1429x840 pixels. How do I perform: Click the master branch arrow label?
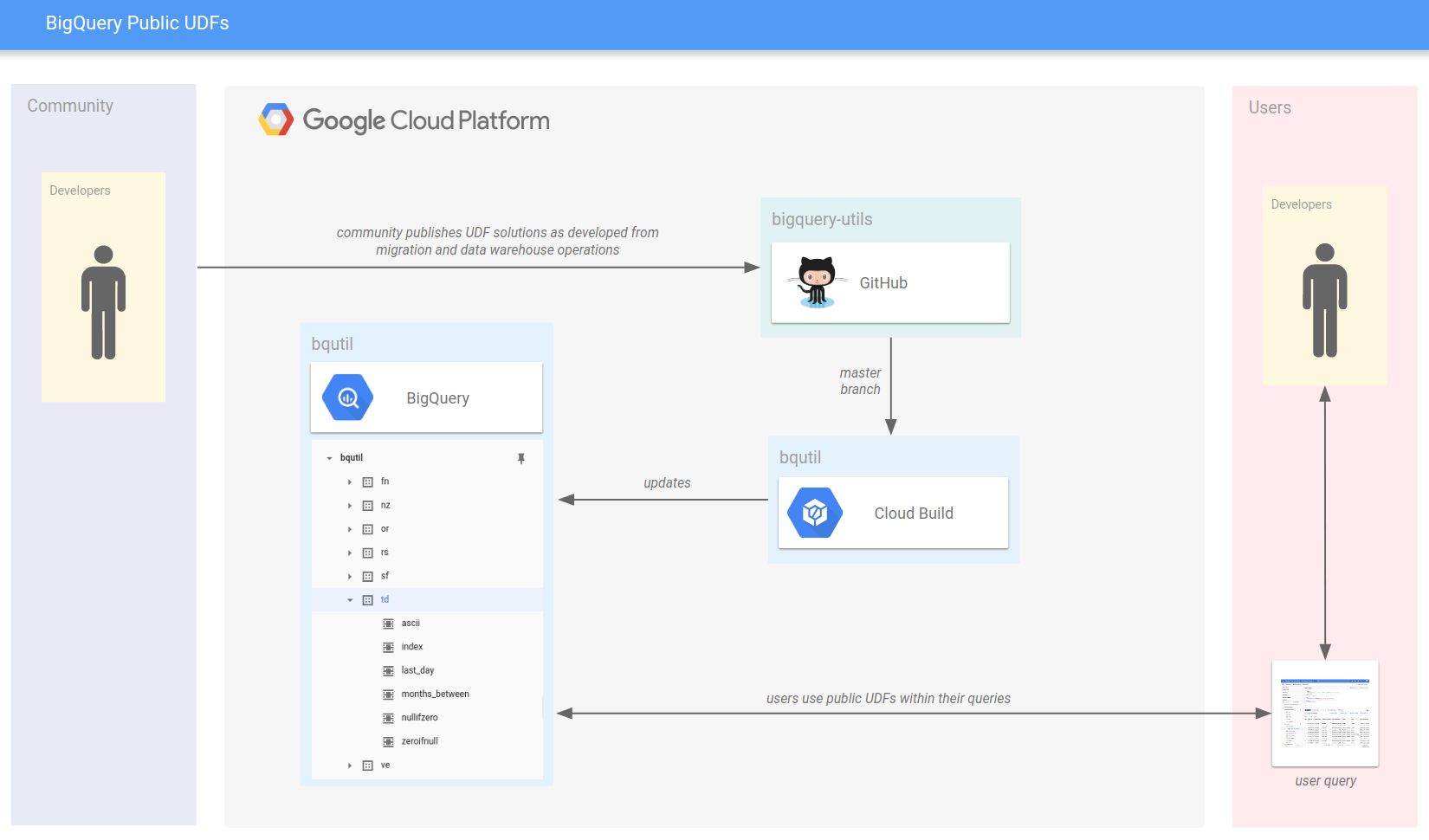tap(860, 381)
